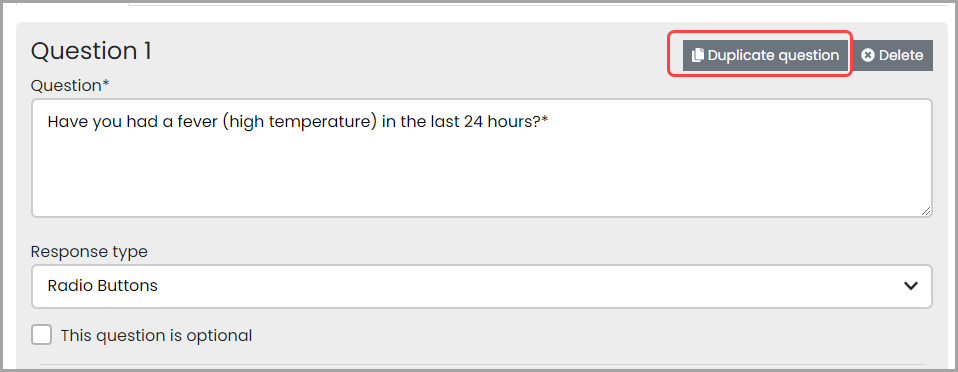Select the 'Radio Buttons' value text

(103, 285)
